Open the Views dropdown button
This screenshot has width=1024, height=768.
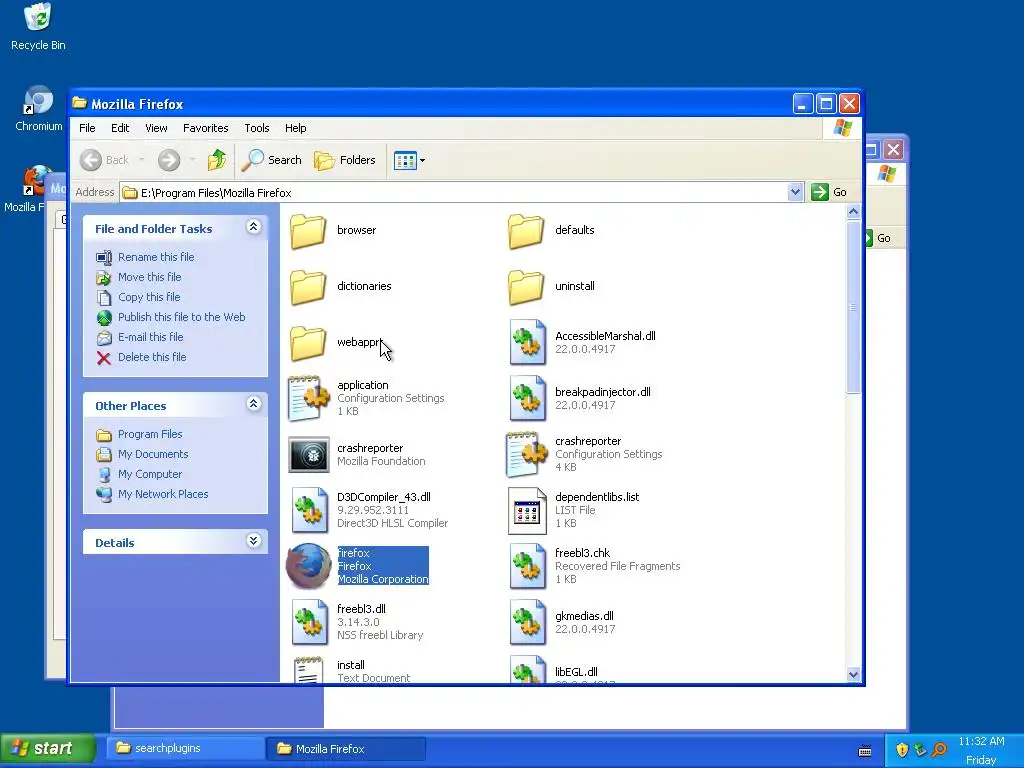409,160
